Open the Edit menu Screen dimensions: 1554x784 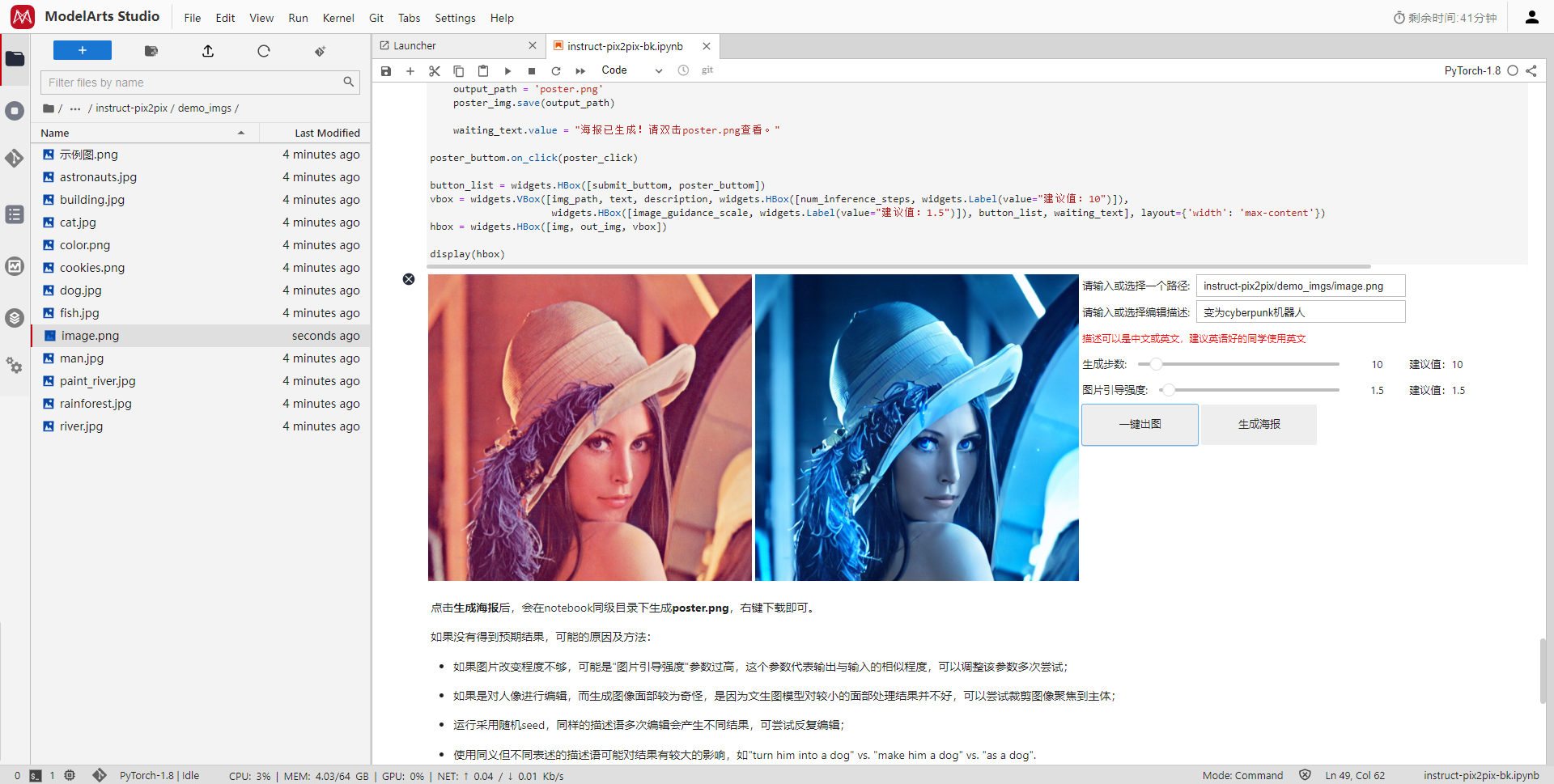click(225, 18)
